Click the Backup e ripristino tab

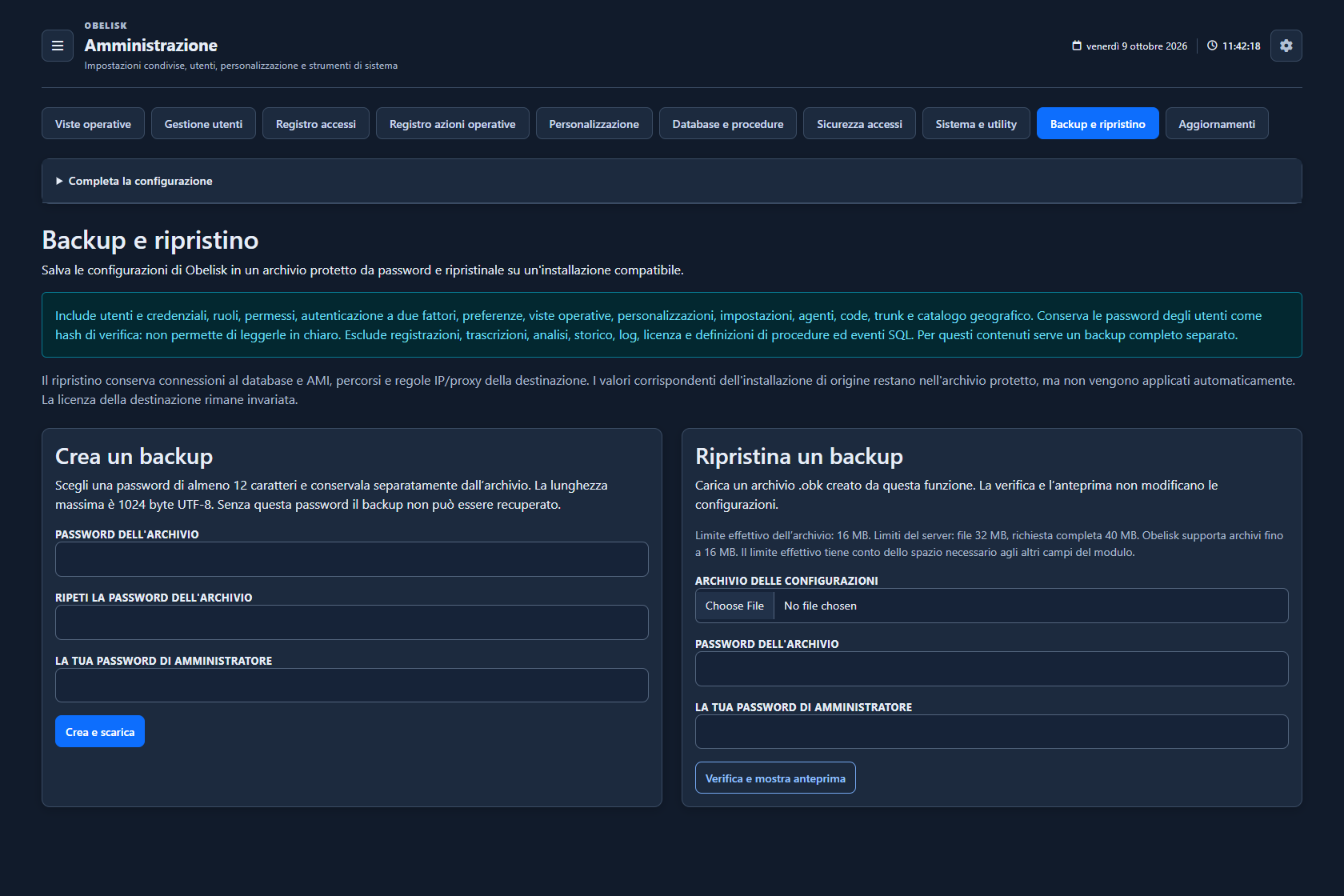tap(1098, 123)
